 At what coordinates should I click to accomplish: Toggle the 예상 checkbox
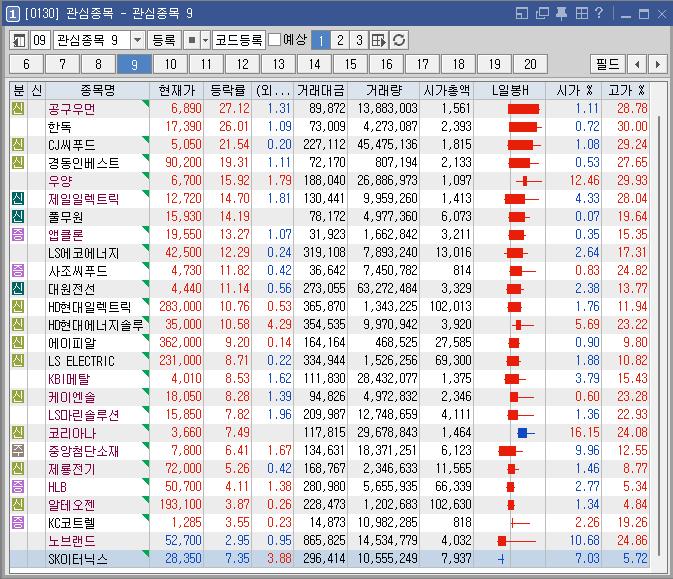pyautogui.click(x=274, y=40)
